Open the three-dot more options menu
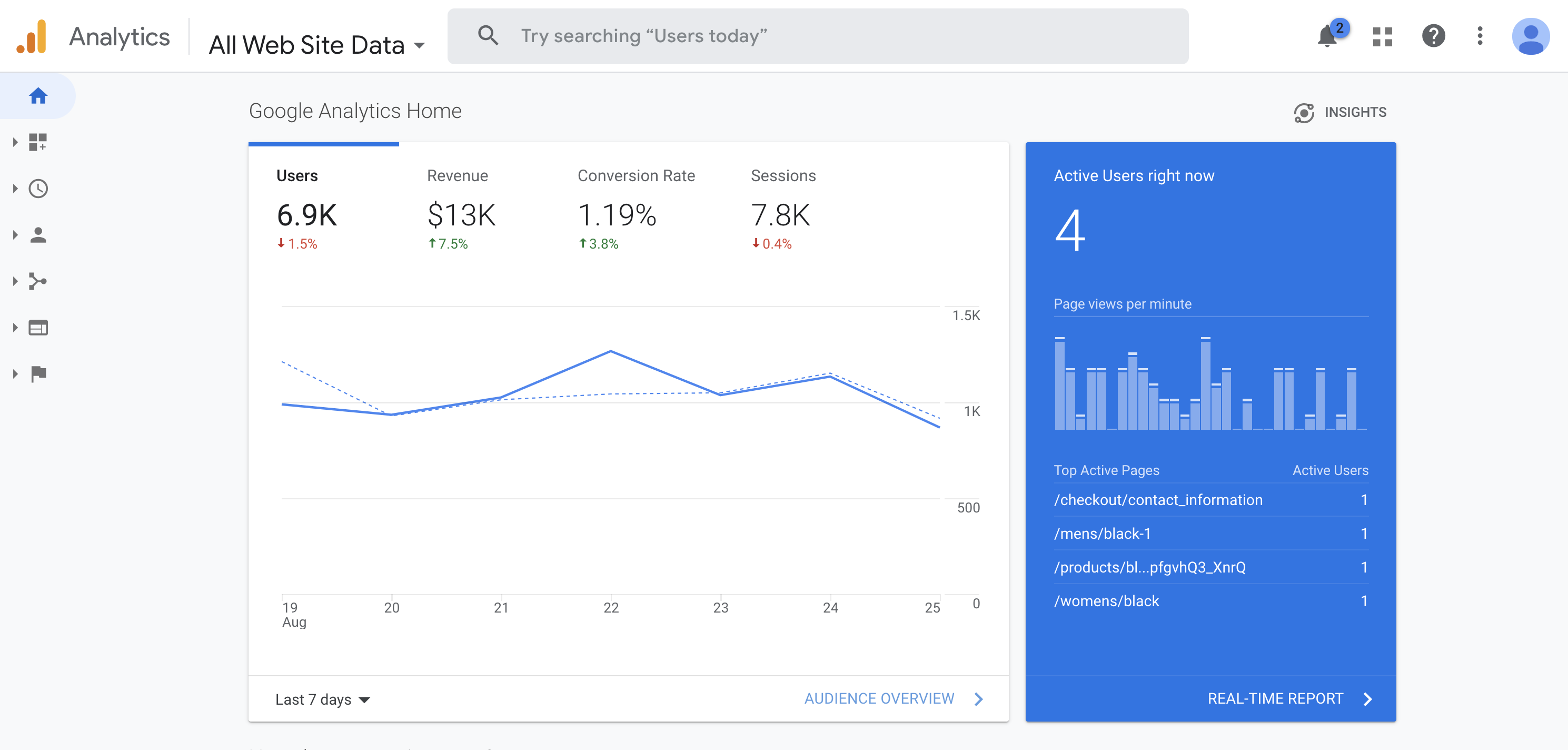Viewport: 1568px width, 750px height. point(1480,36)
